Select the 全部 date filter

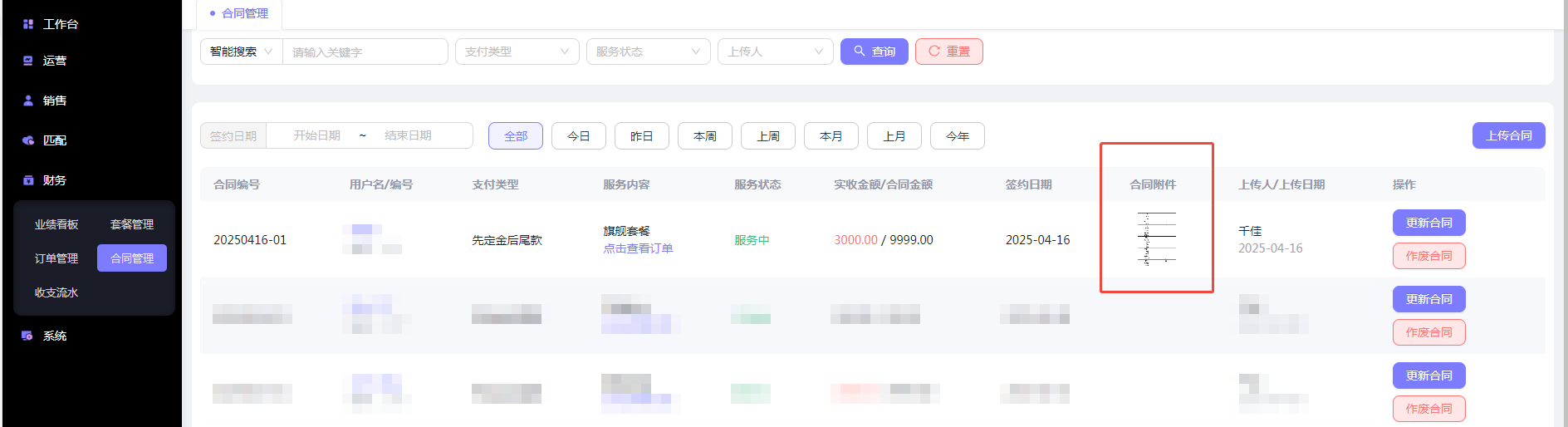tap(516, 135)
